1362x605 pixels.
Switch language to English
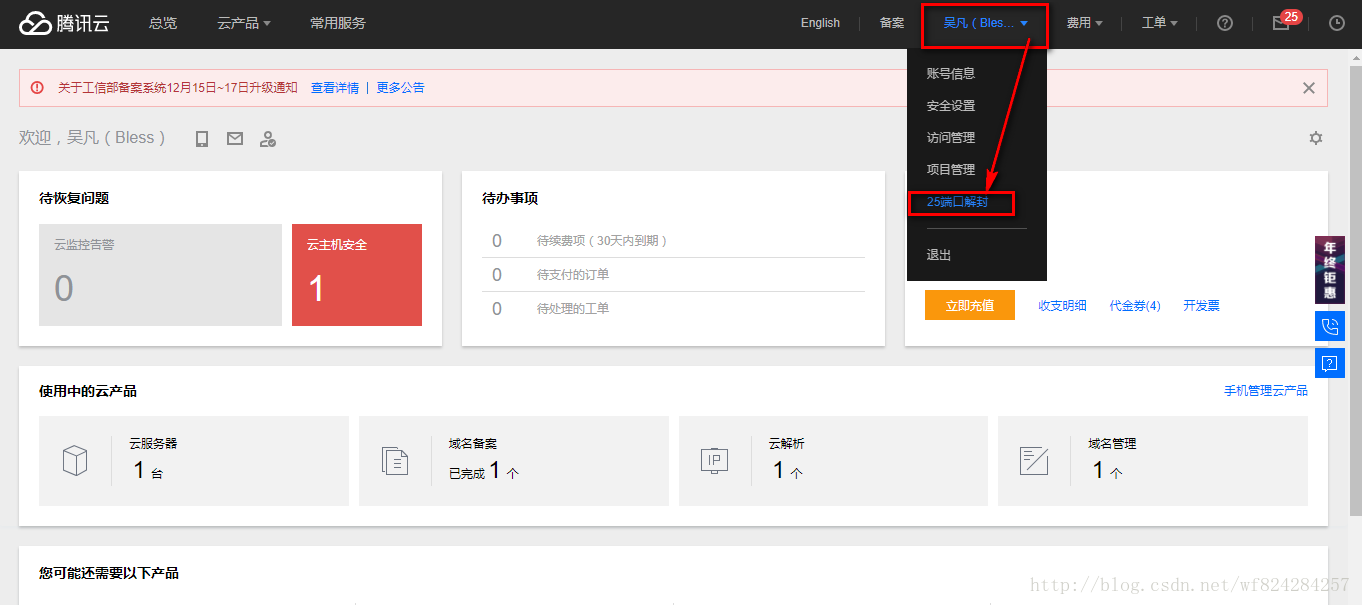(820, 23)
